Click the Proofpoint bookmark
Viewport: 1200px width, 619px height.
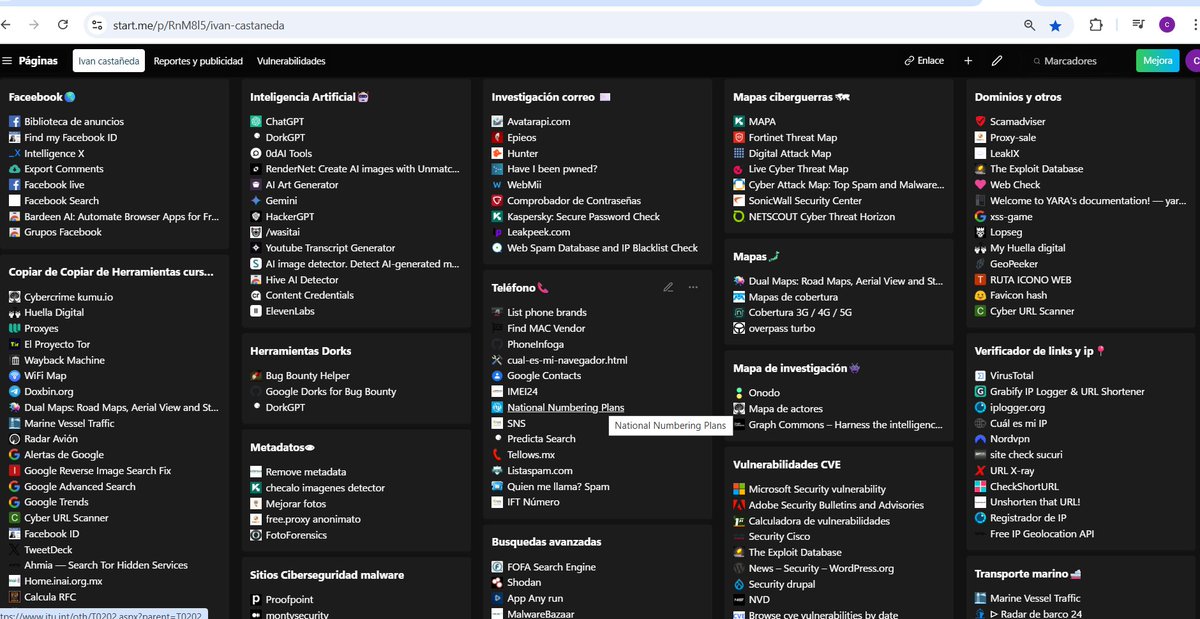pyautogui.click(x=289, y=600)
